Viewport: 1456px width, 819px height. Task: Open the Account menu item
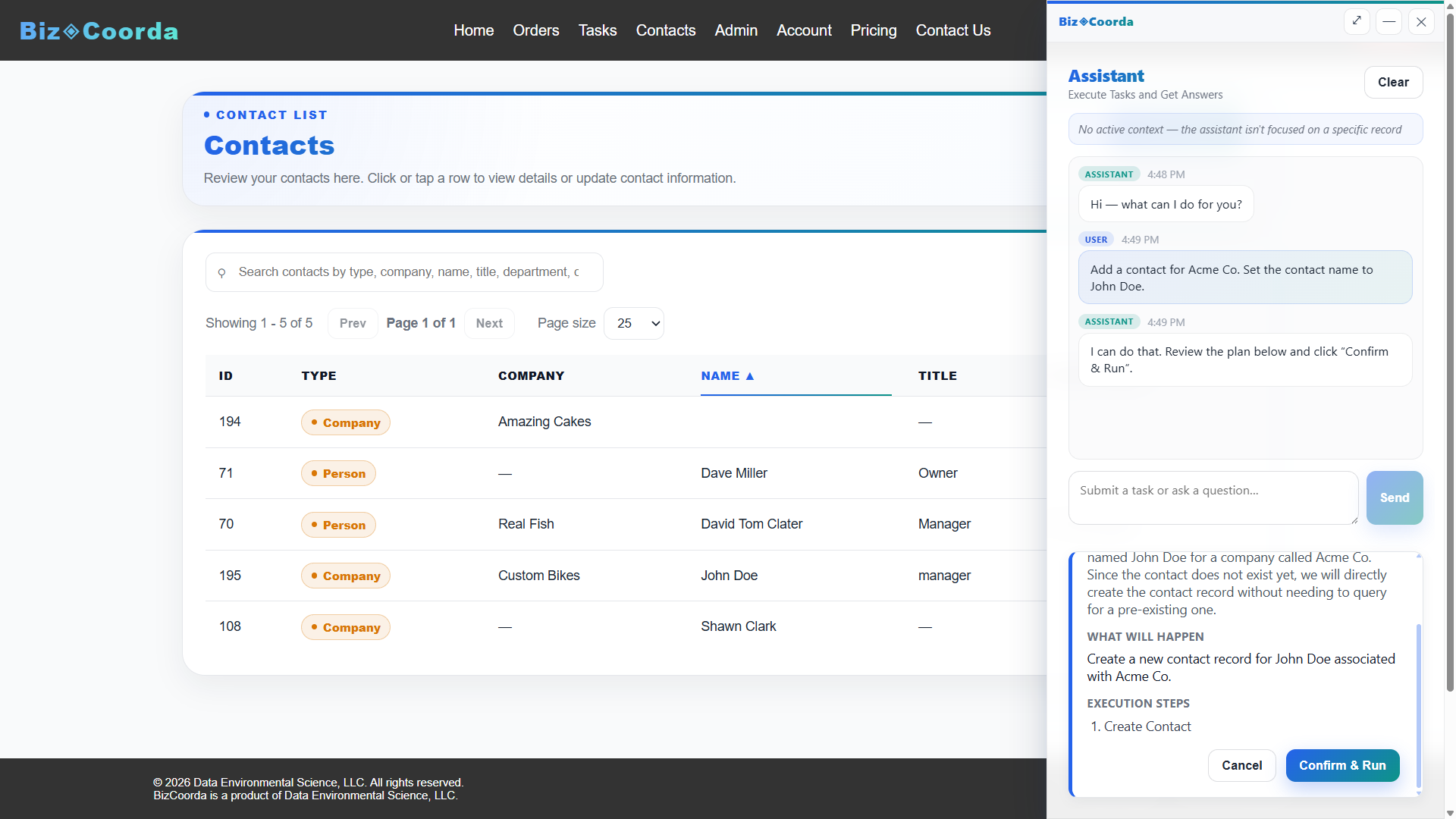coord(804,30)
